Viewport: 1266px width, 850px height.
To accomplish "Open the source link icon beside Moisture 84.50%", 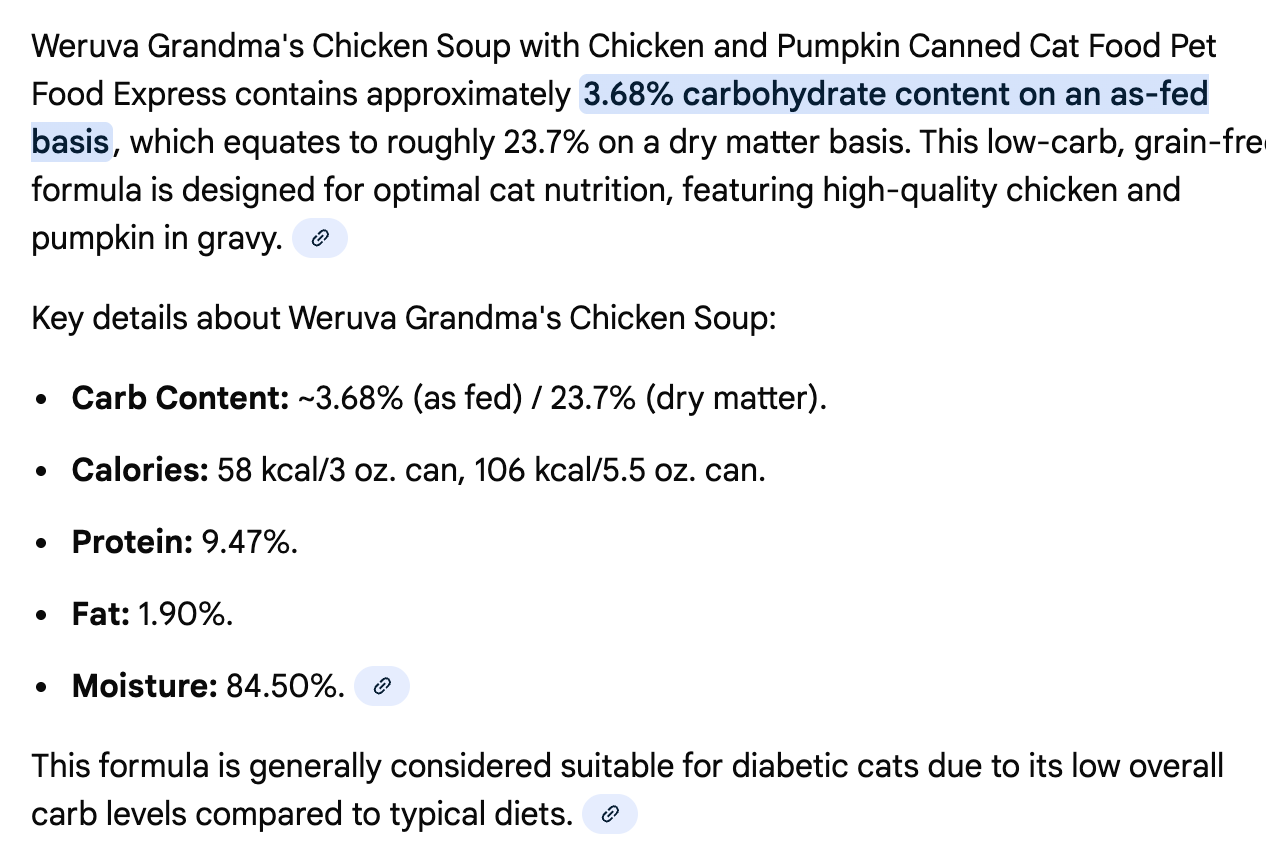I will 382,686.
